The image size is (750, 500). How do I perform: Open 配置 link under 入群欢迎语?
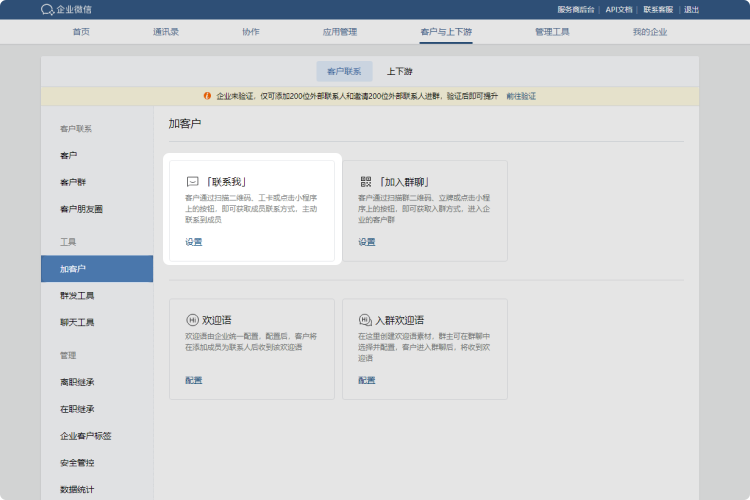[x=367, y=380]
